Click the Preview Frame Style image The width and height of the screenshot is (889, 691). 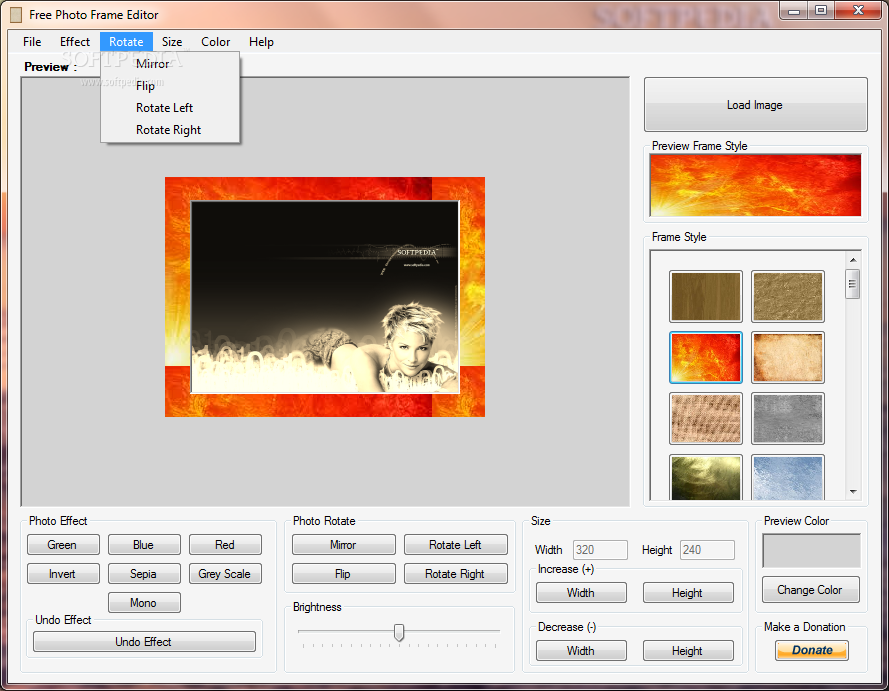[755, 185]
